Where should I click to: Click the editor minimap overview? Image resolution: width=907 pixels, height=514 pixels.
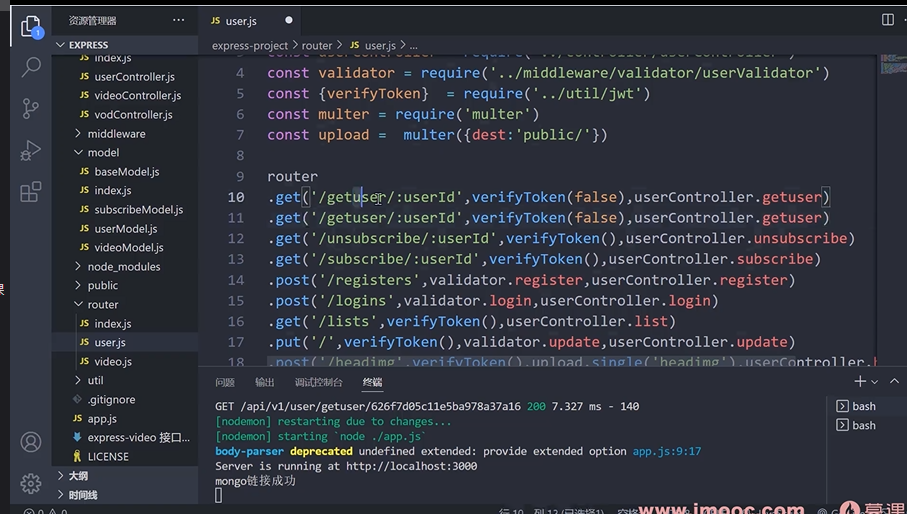893,64
